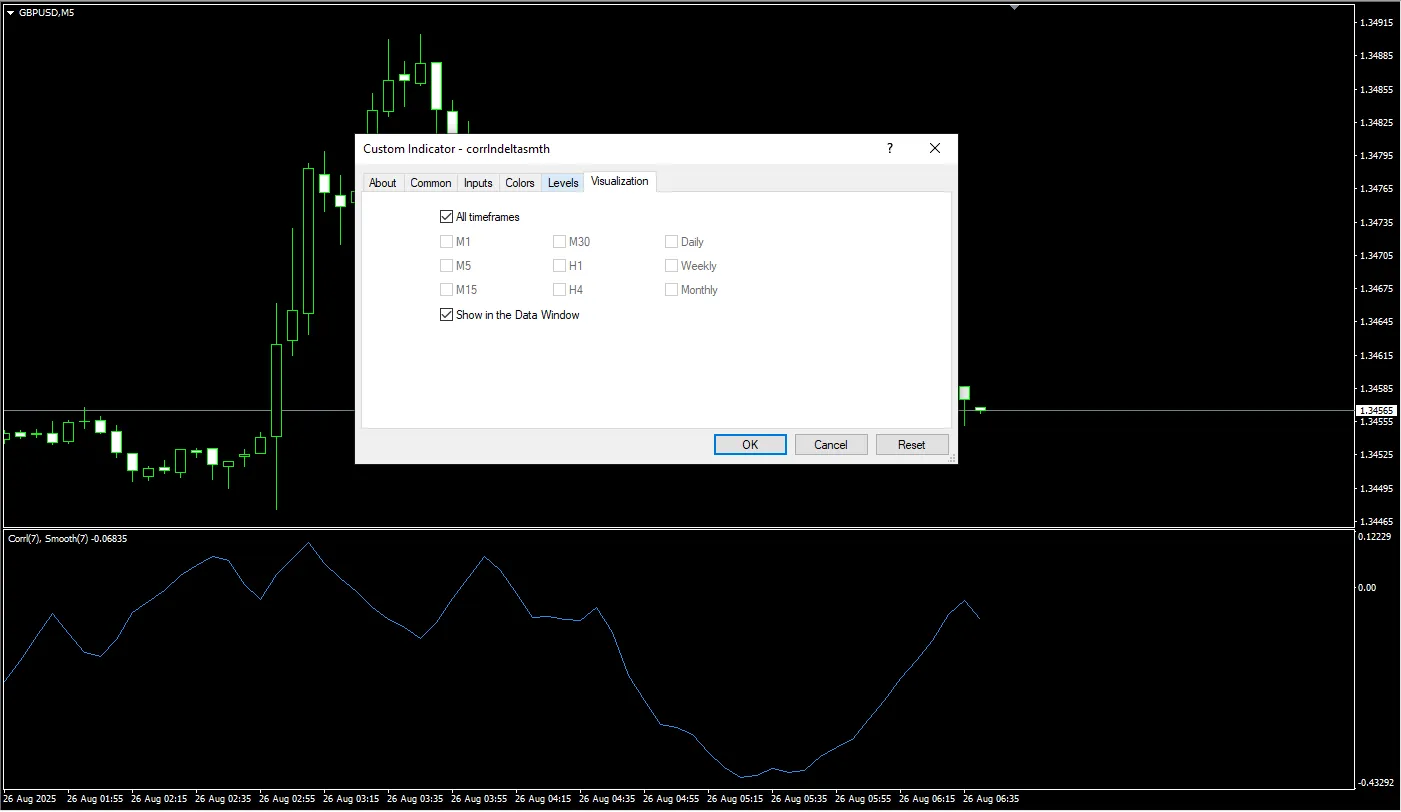1401x812 pixels.
Task: Go to the Inputs tab
Action: tap(478, 183)
